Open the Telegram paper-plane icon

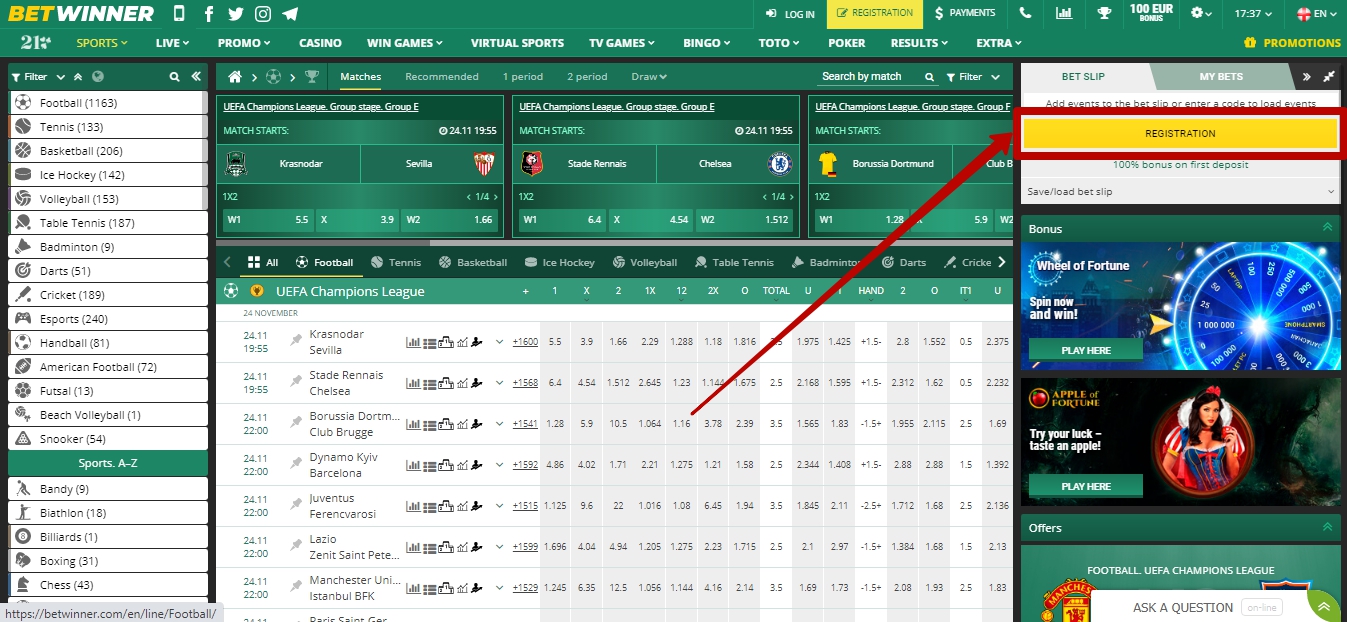290,14
